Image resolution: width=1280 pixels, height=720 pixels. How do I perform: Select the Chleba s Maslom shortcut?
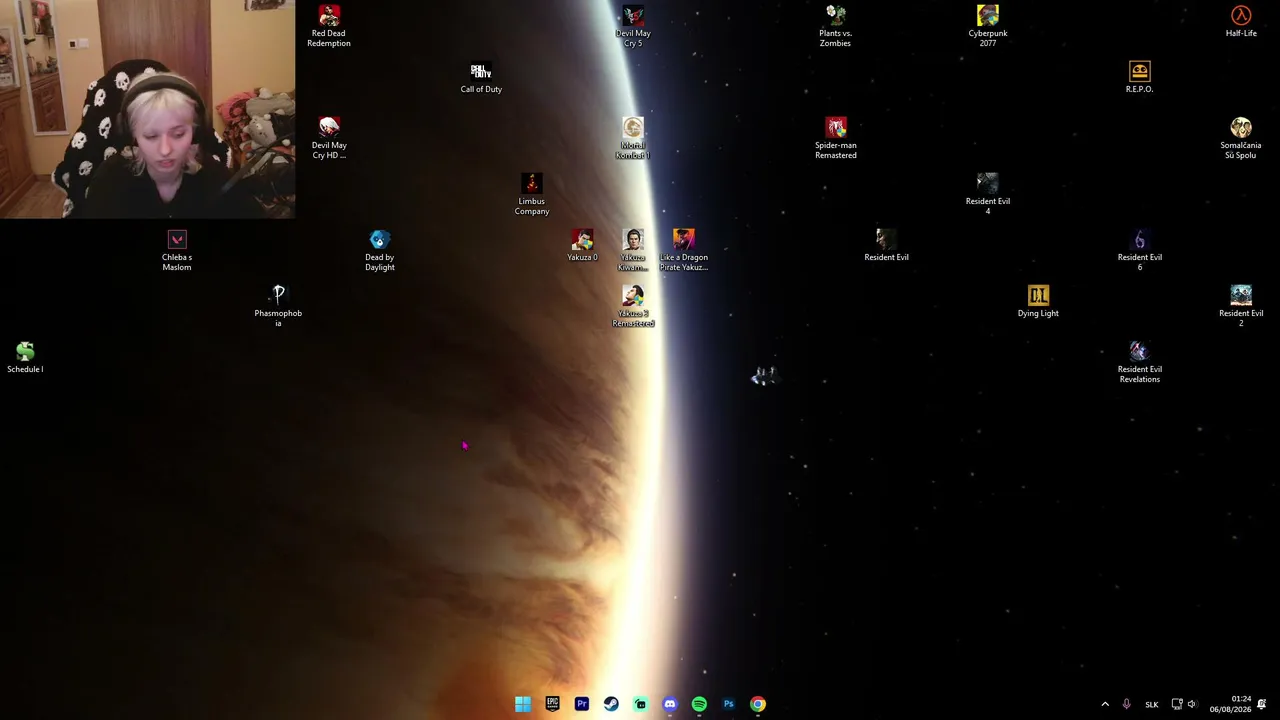(x=177, y=250)
